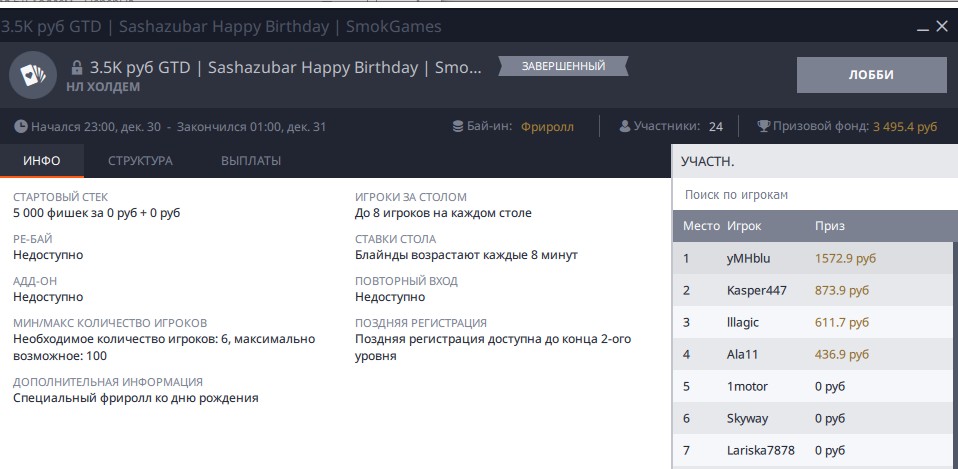Viewport: 958px width, 469px height.
Task: Minimize the tournament window
Action: pyautogui.click(x=923, y=29)
